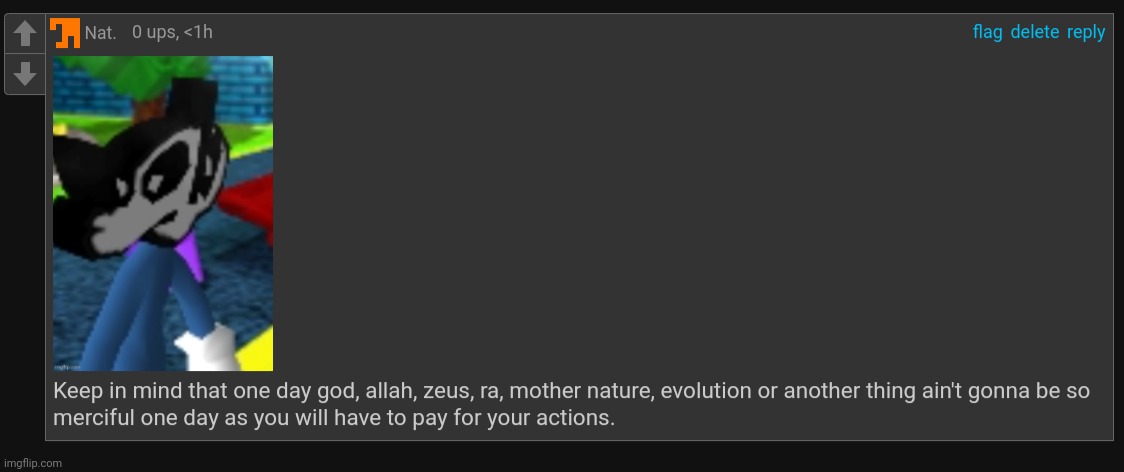Screen dimensions: 1124x472
Task: Click Nat.'s orange pixel avatar icon
Action: click(65, 33)
